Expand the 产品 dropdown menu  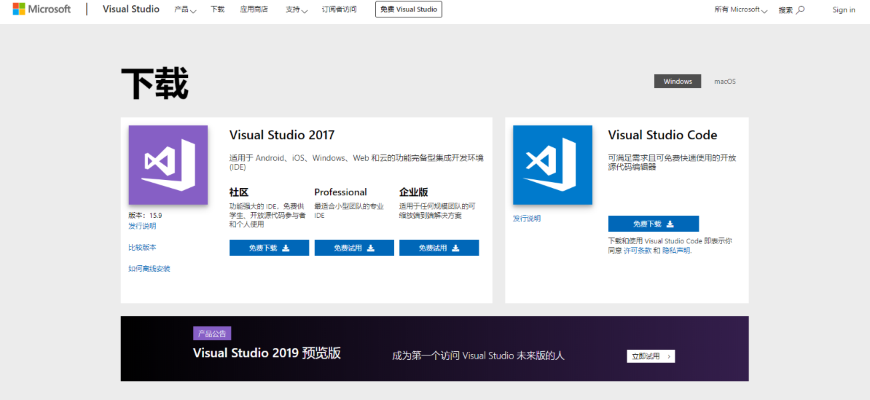click(x=184, y=10)
